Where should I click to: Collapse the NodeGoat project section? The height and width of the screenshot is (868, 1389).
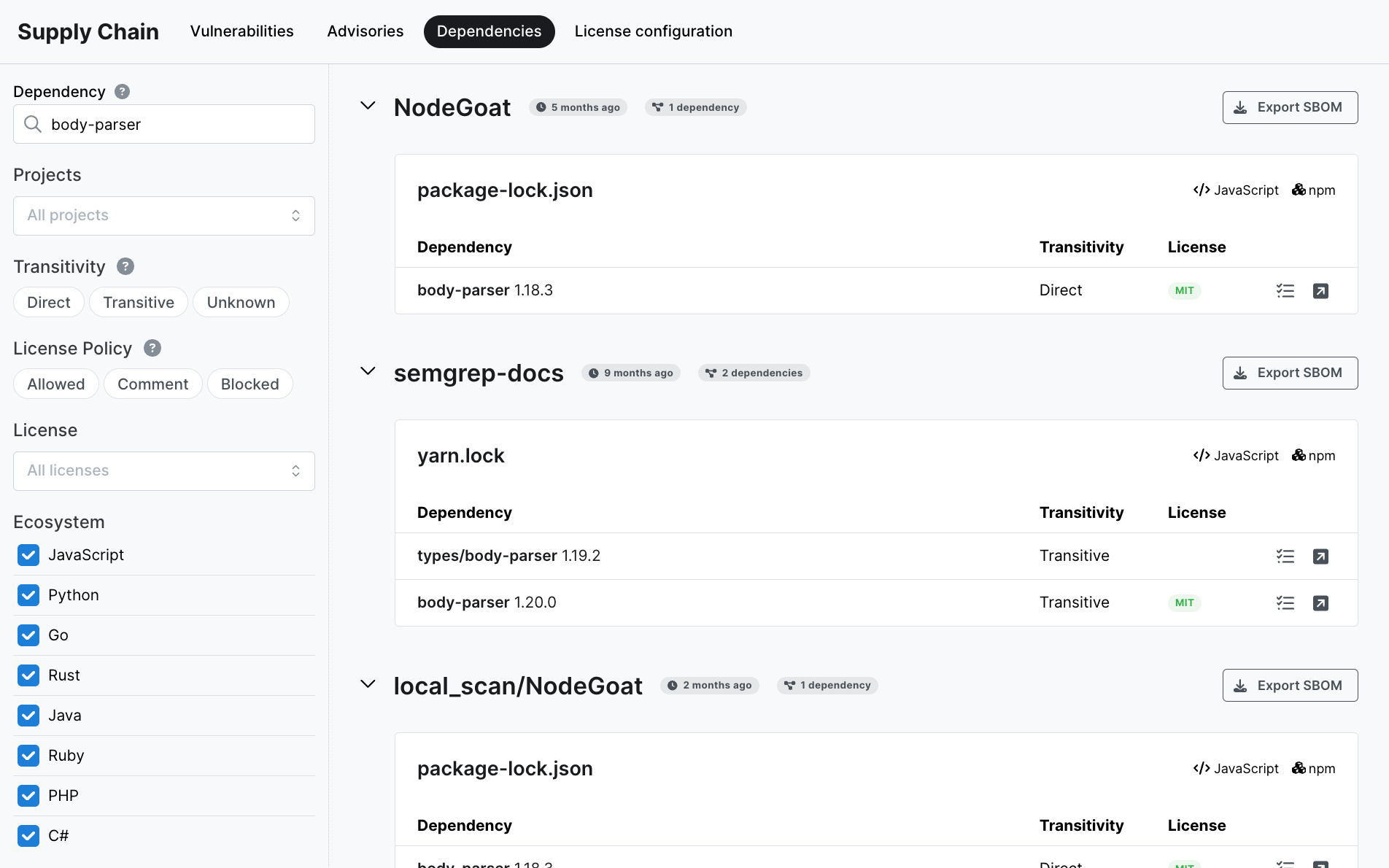point(368,106)
